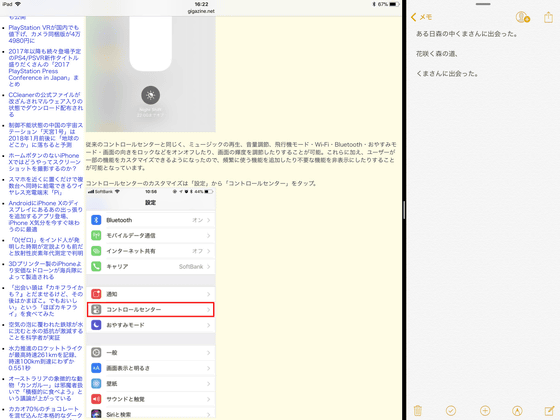Tap the 16:22 status bar clock

click(201, 4)
